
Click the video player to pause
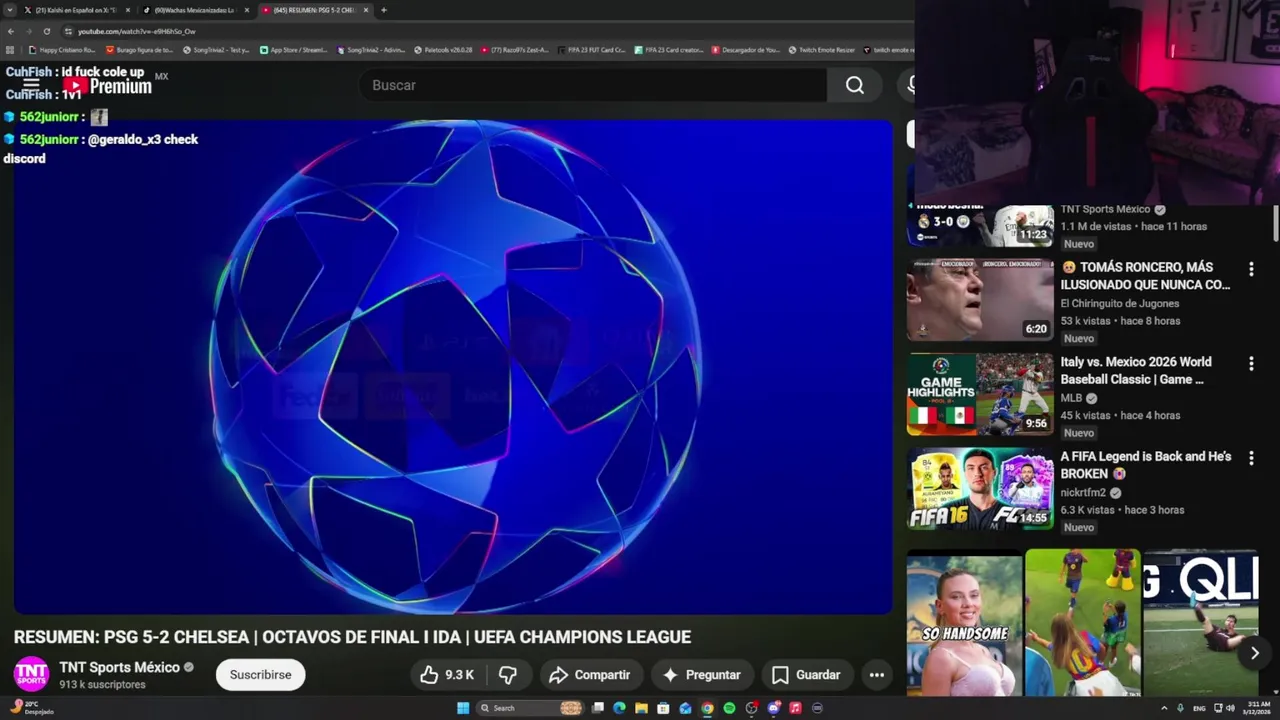coord(452,367)
